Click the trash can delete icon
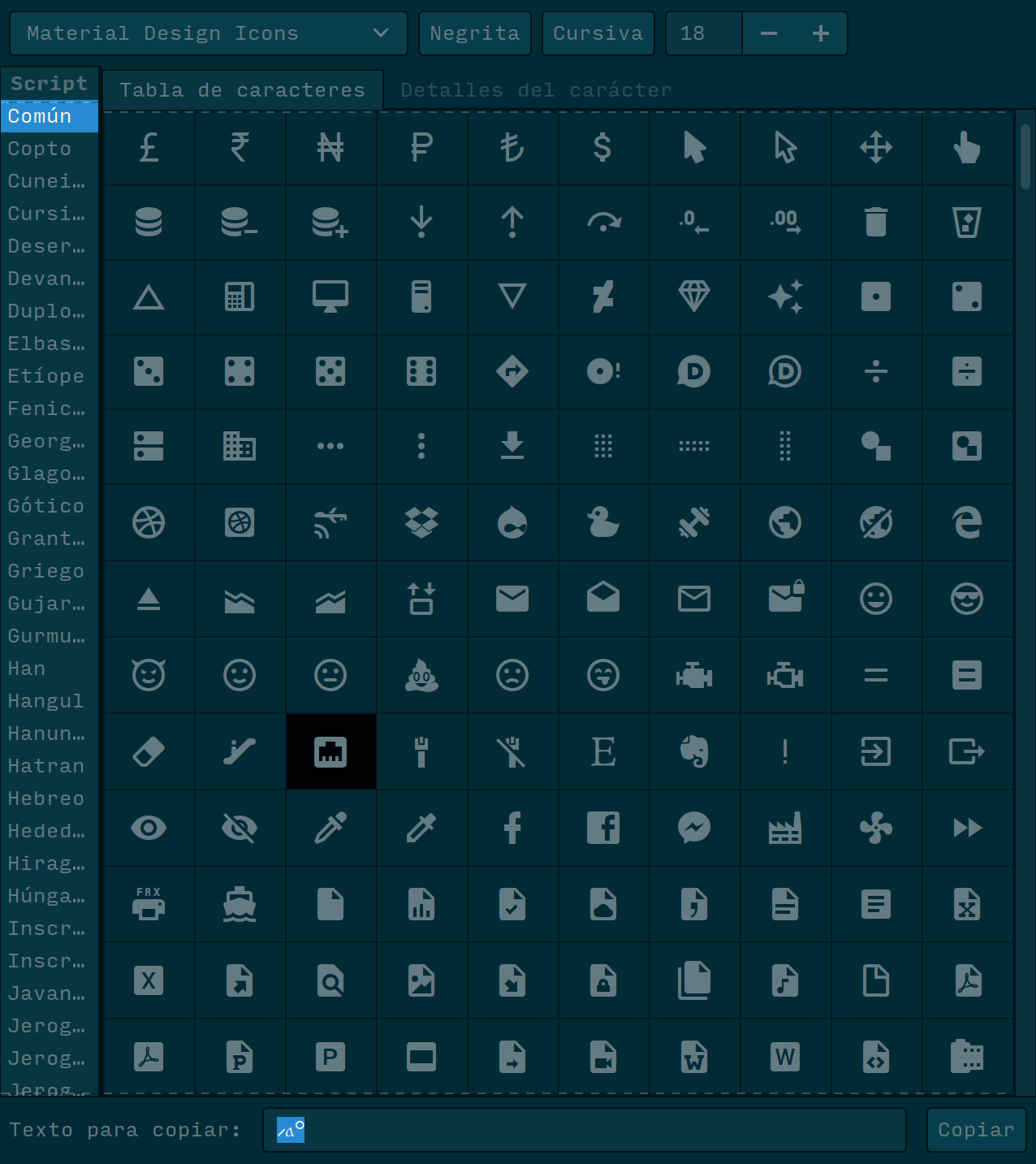 [x=877, y=223]
